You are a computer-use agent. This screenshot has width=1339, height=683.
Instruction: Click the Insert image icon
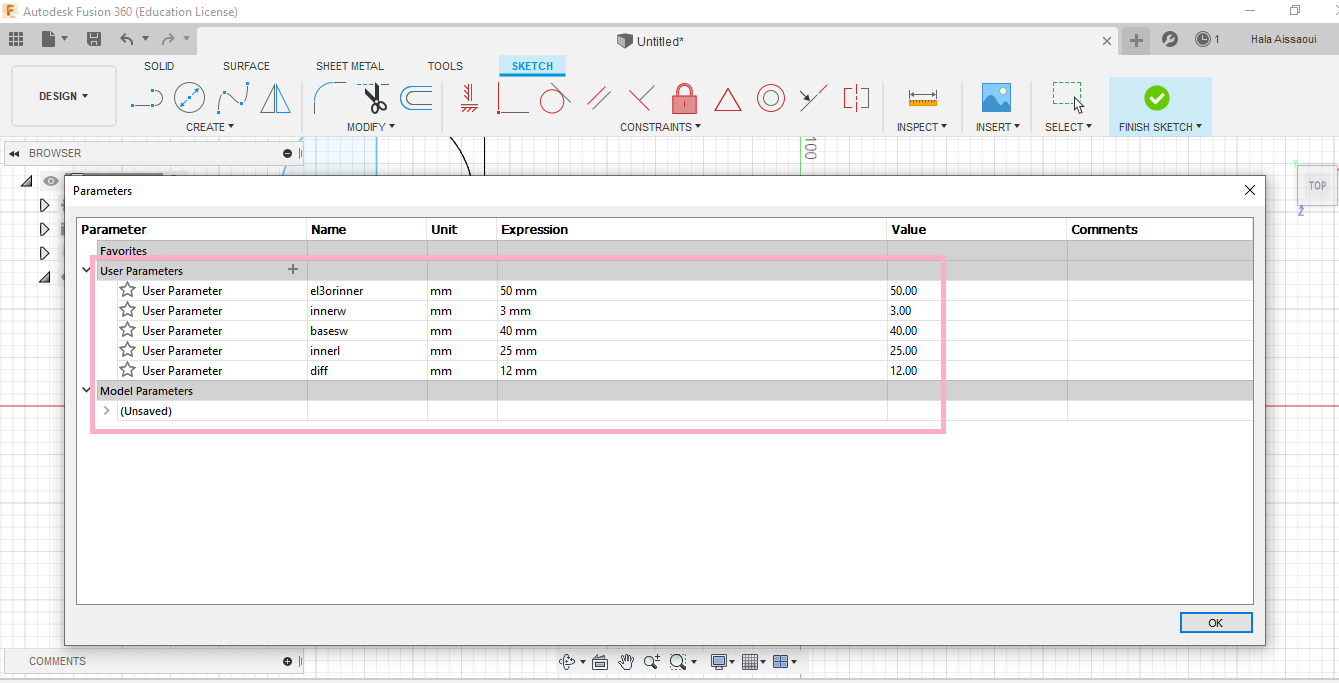pyautogui.click(x=996, y=98)
